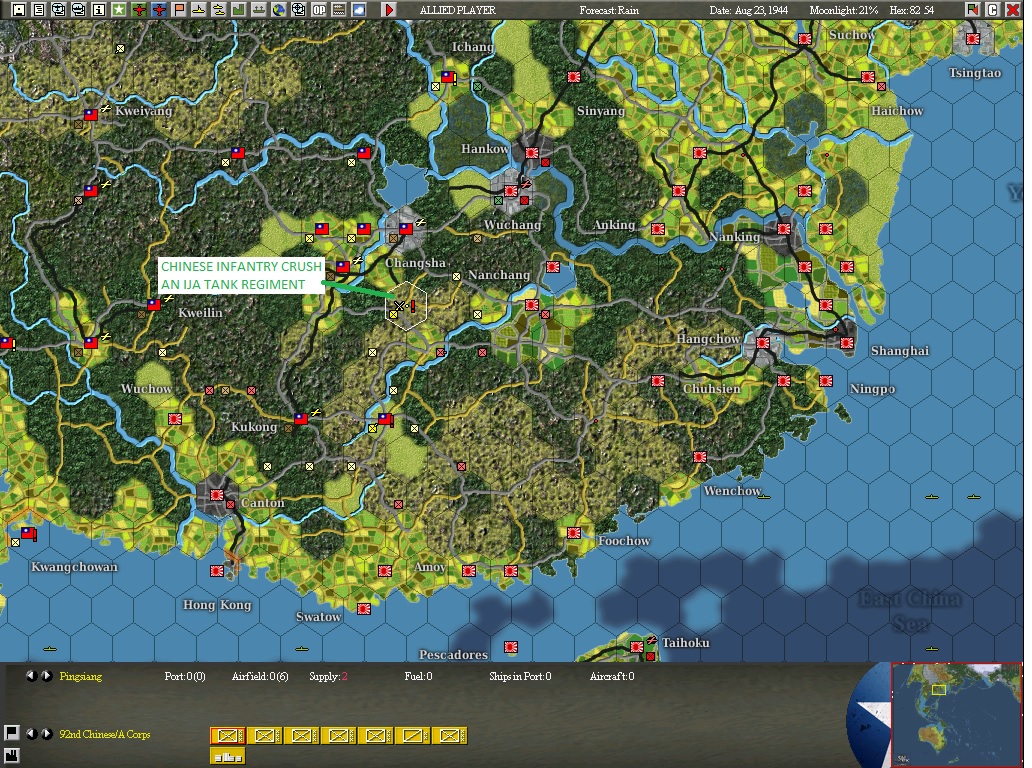This screenshot has height=768, width=1032.
Task: Open the Pingsiang base name link
Action: (81, 677)
